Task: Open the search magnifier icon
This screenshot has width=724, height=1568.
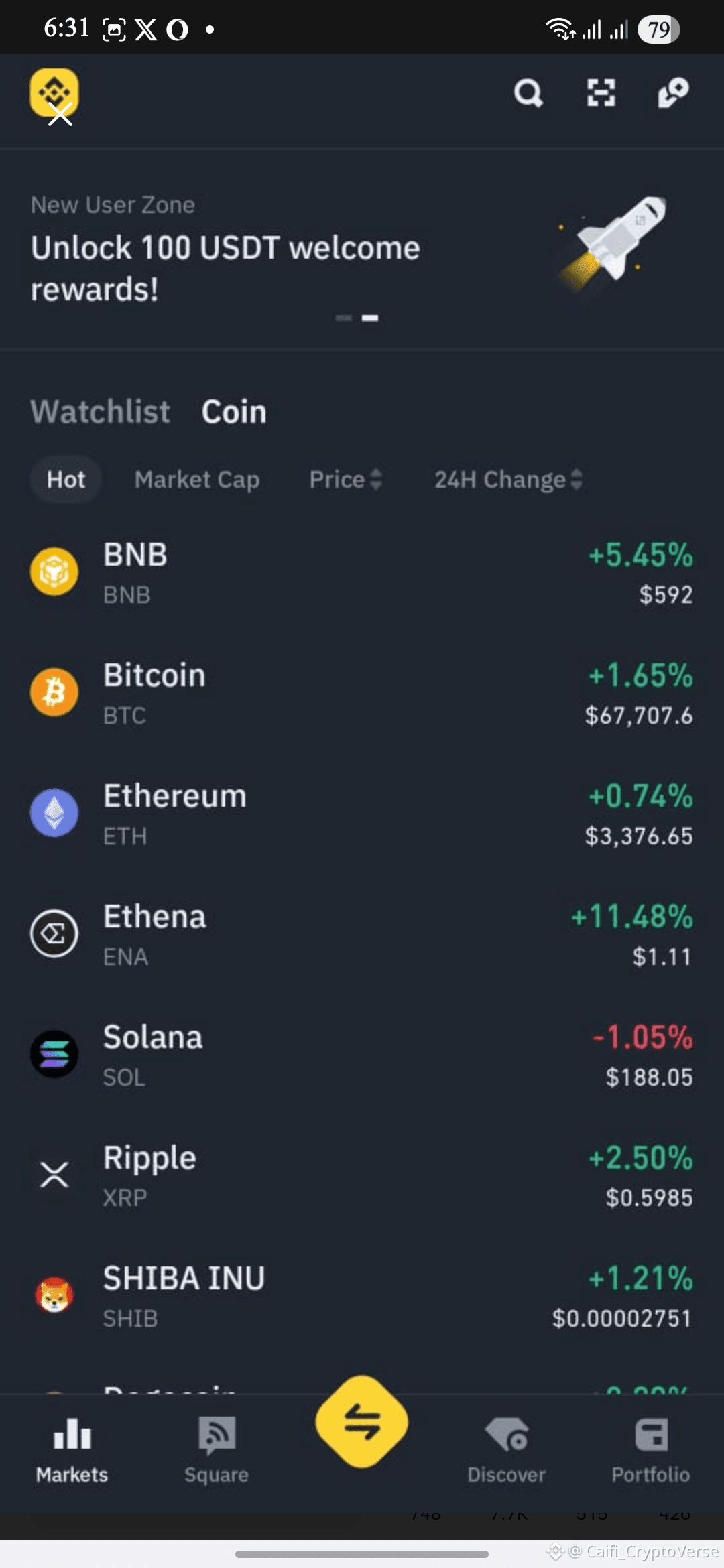Action: pyautogui.click(x=528, y=93)
